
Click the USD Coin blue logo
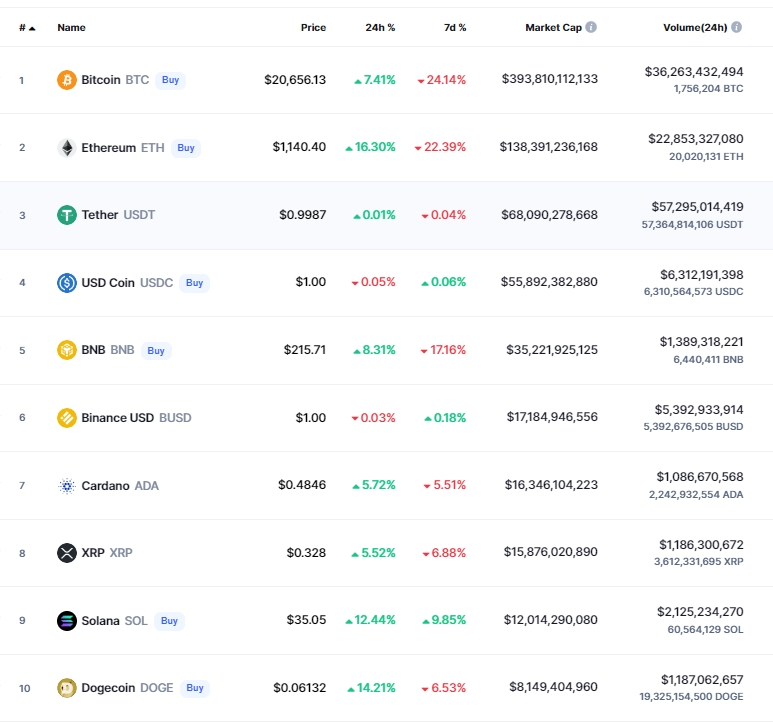(x=67, y=283)
